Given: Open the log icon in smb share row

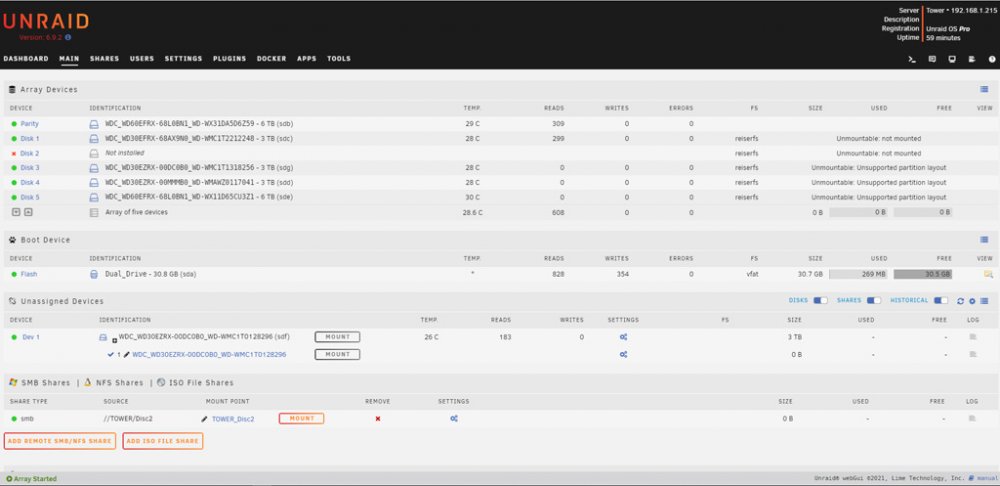Looking at the screenshot, I should click(x=973, y=419).
